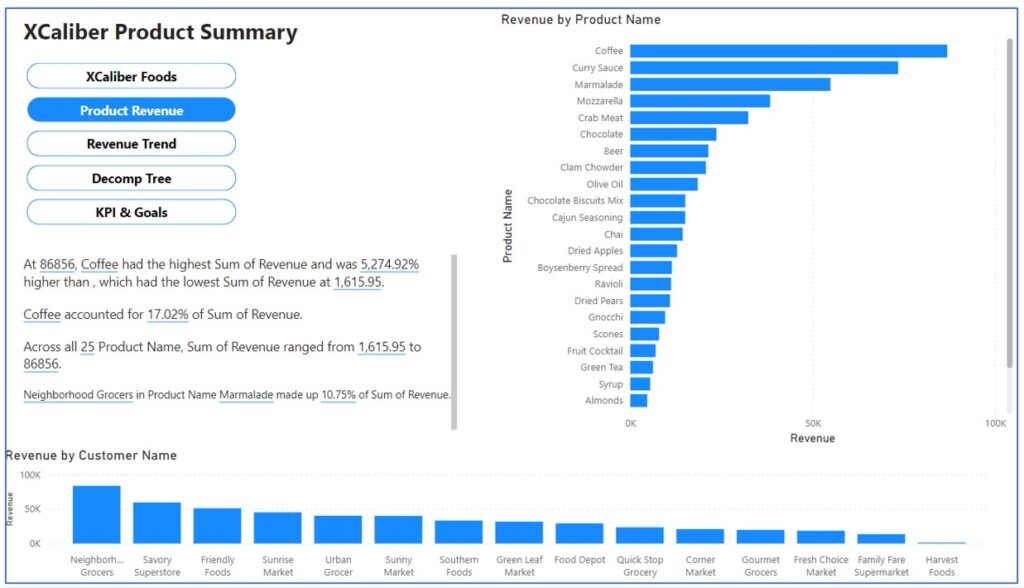Select the Gnocchi revenue bar

pos(648,318)
